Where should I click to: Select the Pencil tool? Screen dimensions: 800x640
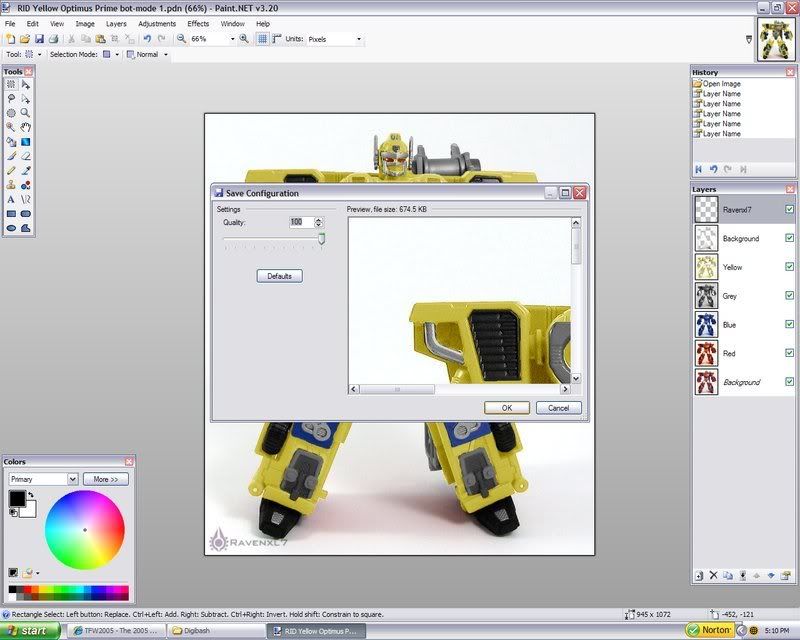[11, 170]
